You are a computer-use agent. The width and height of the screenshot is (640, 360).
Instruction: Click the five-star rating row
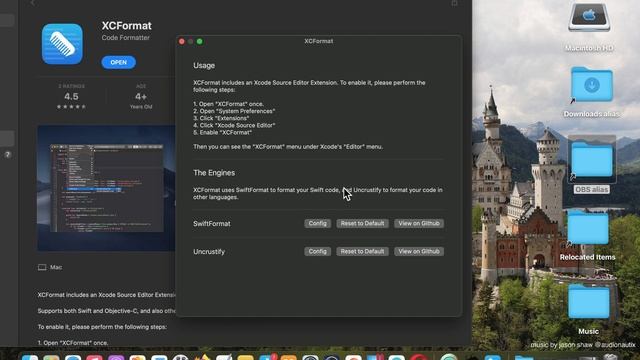tap(71, 107)
